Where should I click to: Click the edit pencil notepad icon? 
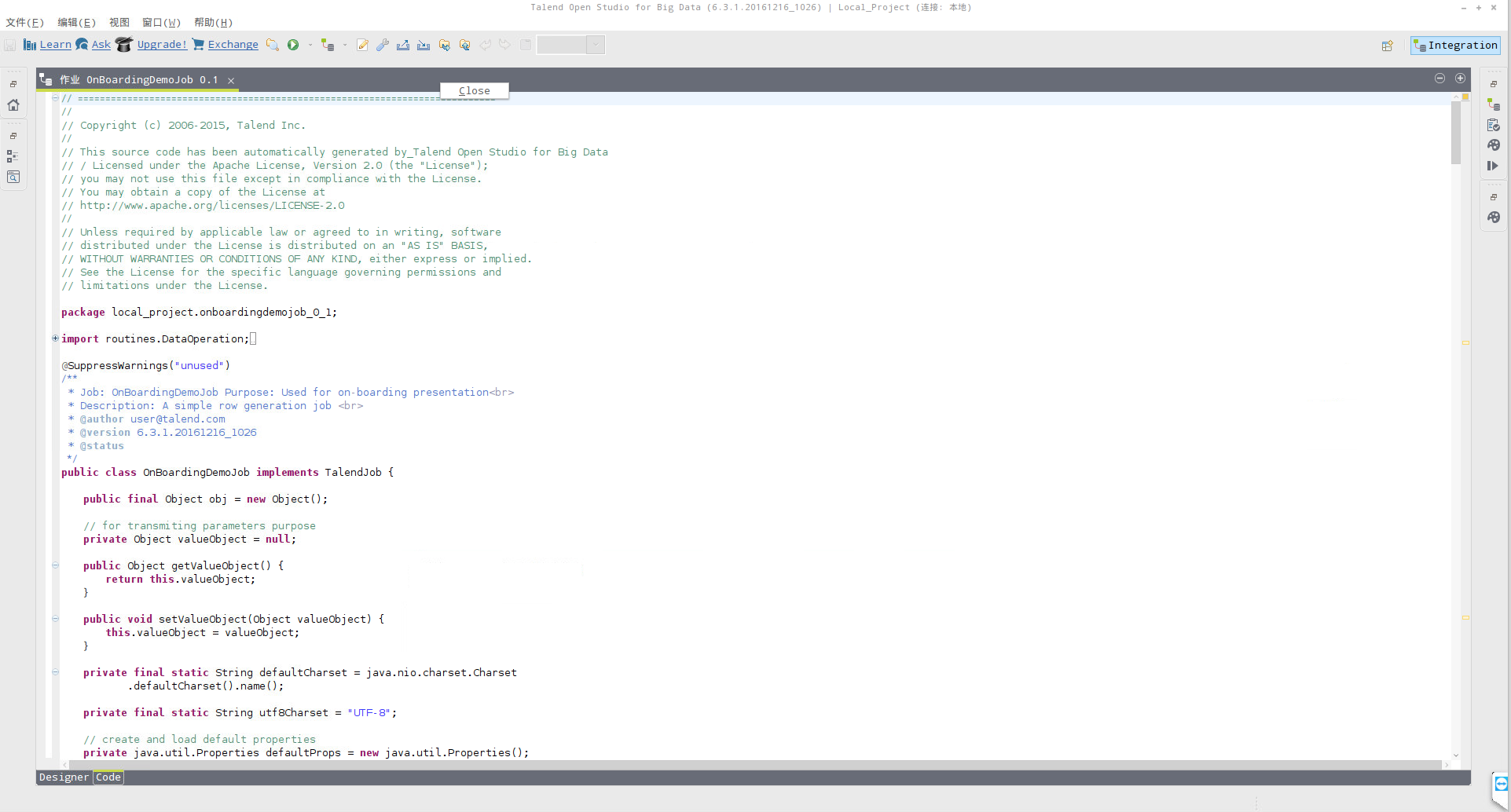click(x=362, y=45)
